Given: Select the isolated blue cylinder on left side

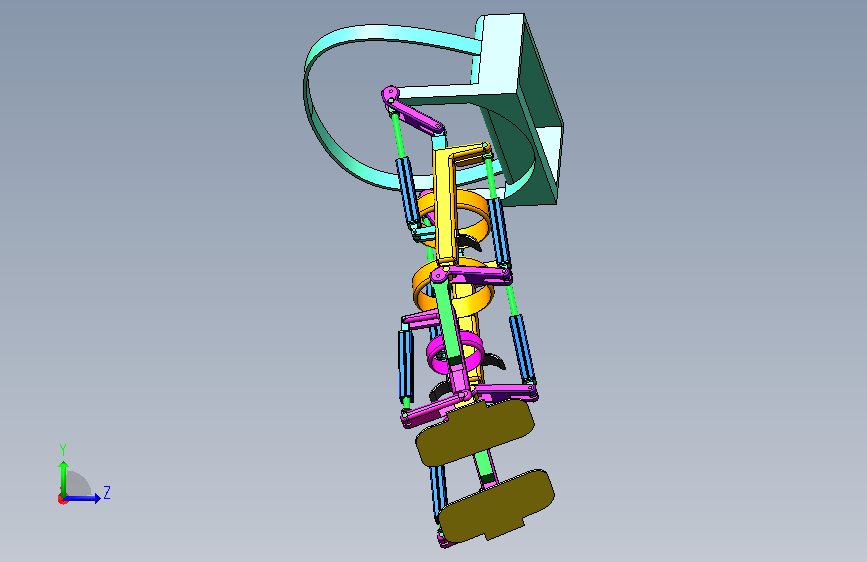Looking at the screenshot, I should coord(405,365).
